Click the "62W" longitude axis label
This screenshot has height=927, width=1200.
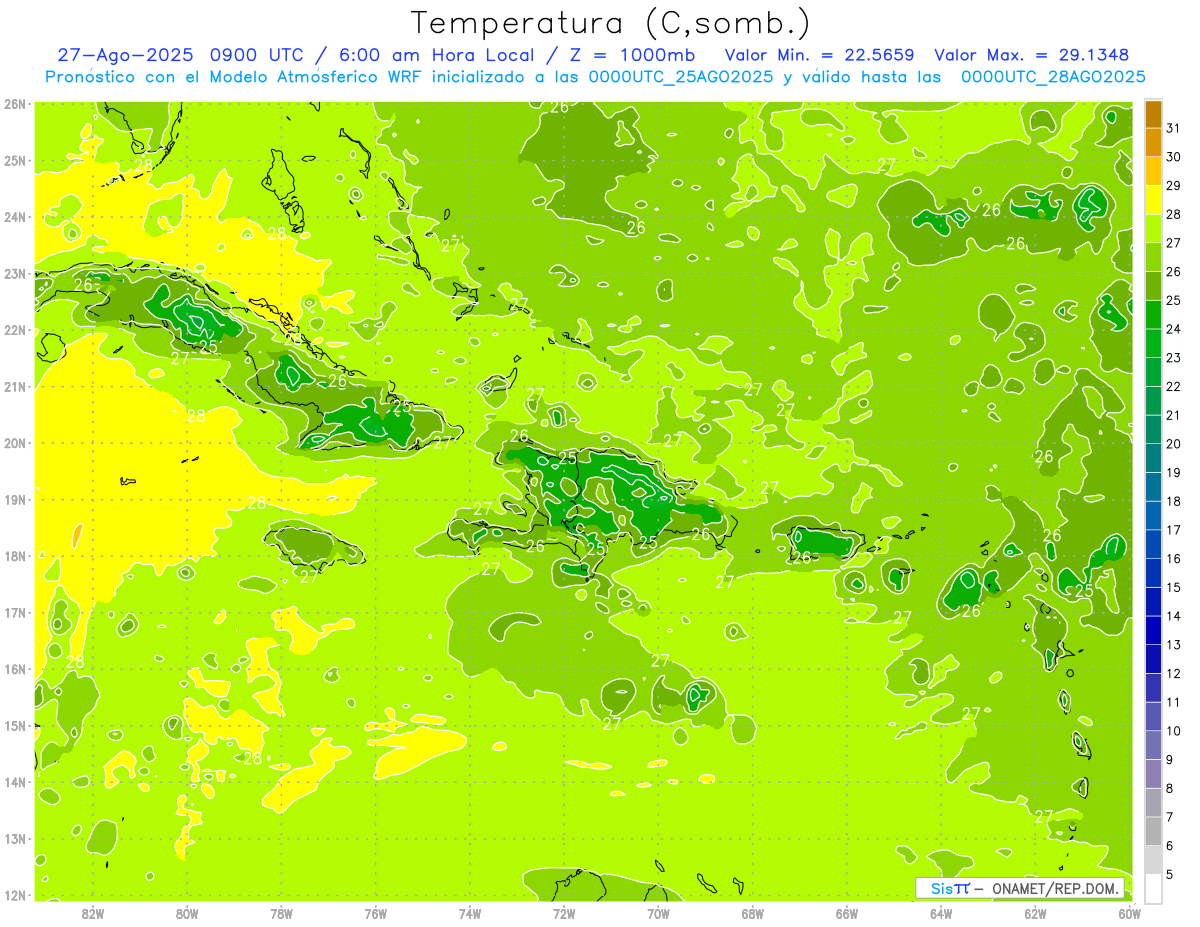pyautogui.click(x=1035, y=913)
